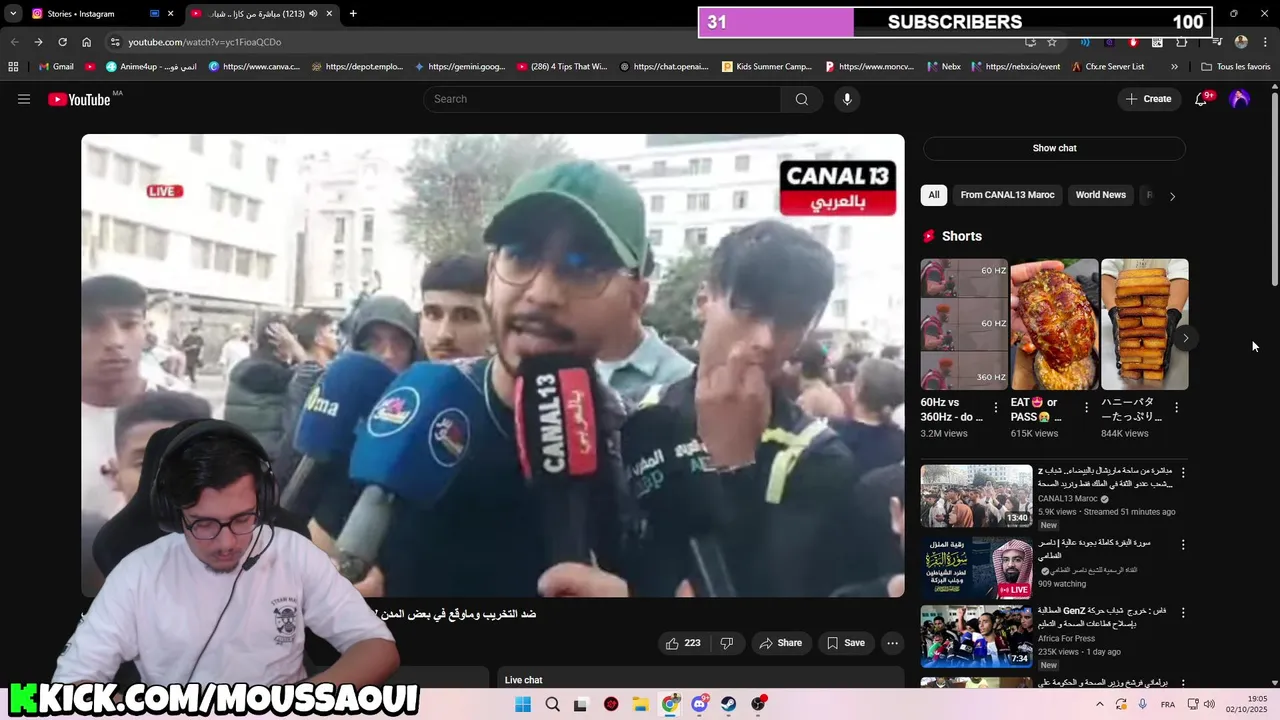Expand Chrome tab search dropdown
Screen dimensions: 1280x720
[13, 14]
